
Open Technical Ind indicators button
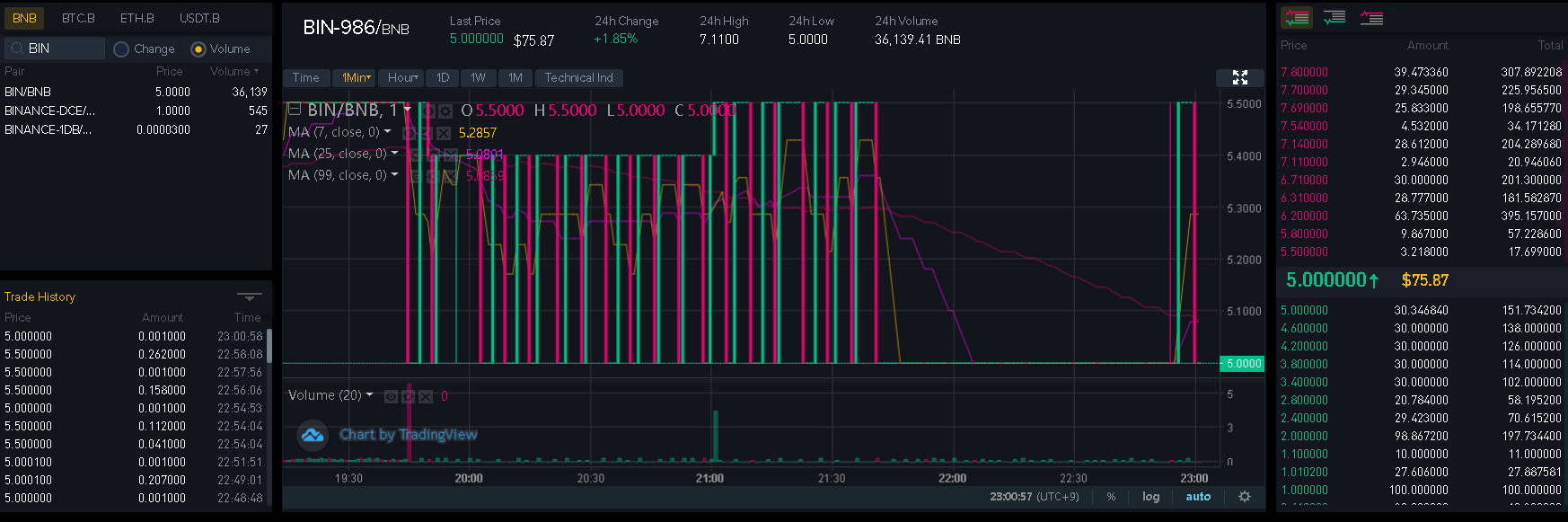click(x=578, y=78)
